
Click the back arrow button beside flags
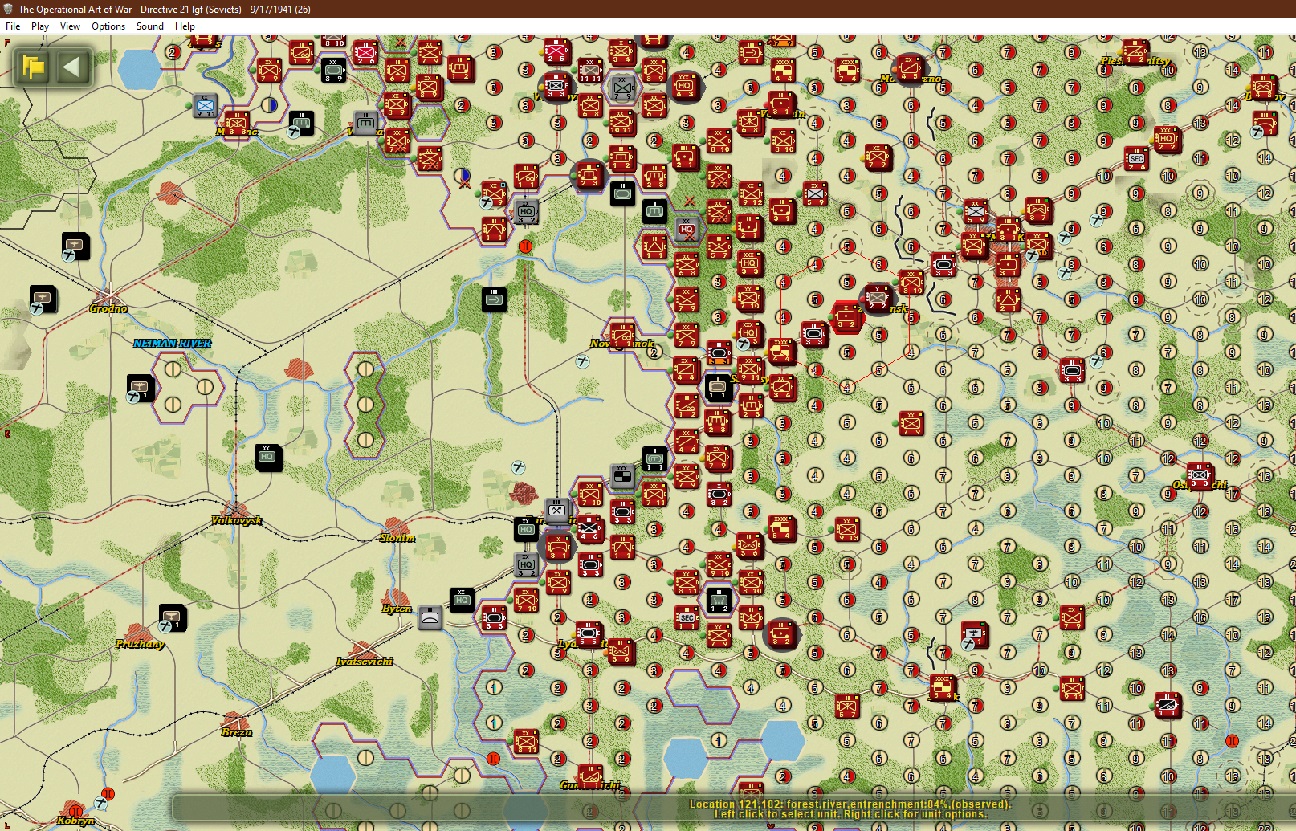pos(72,67)
